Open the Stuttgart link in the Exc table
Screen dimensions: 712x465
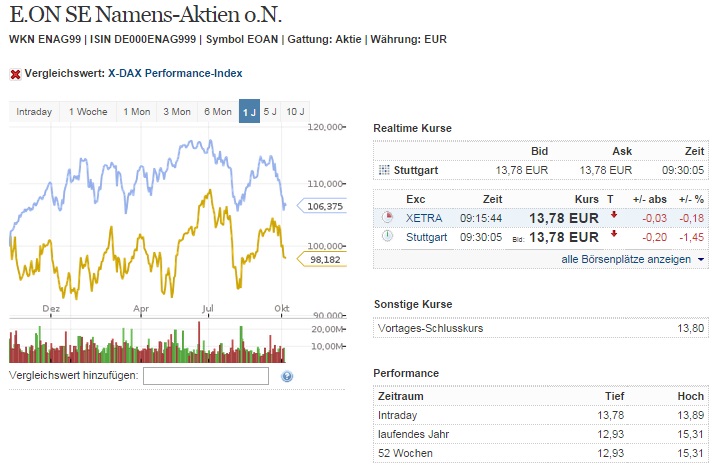click(x=428, y=237)
